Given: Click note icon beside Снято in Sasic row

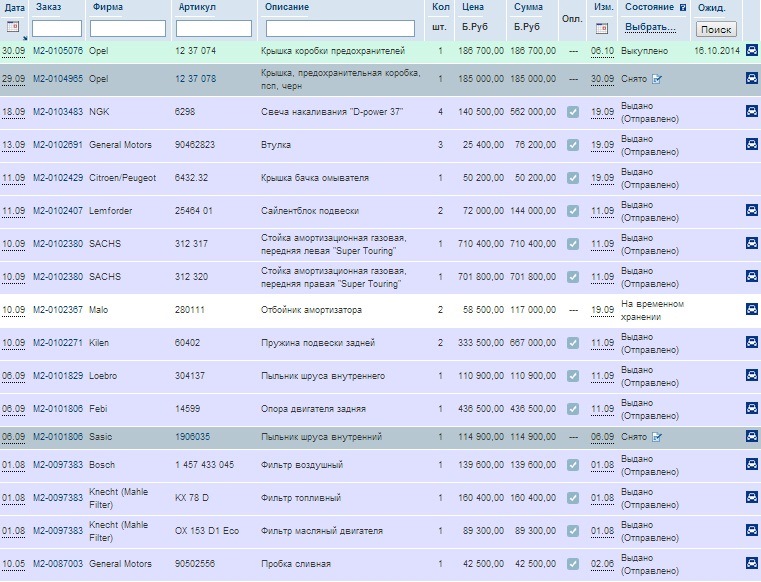Looking at the screenshot, I should coord(657,437).
